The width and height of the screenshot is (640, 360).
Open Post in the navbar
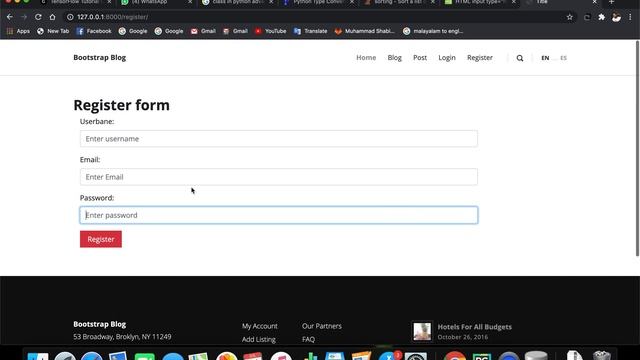coord(420,58)
